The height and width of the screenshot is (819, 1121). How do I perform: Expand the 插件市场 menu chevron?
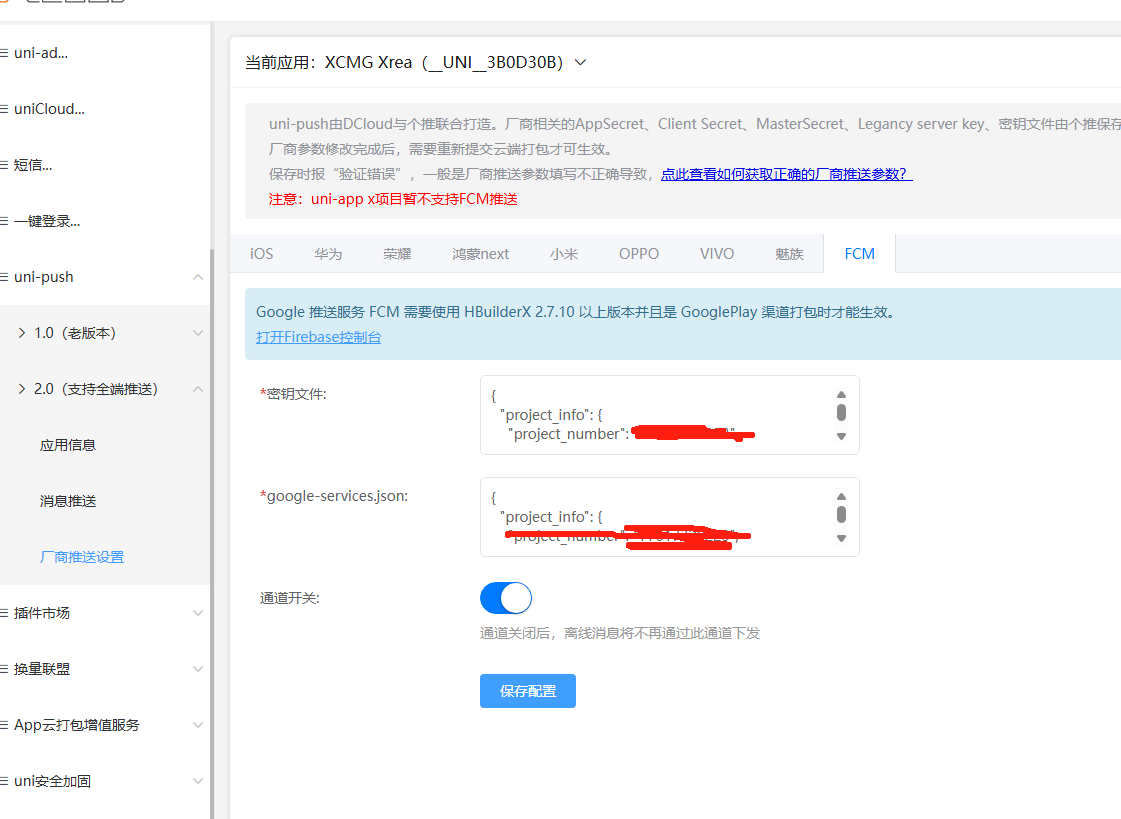click(198, 613)
